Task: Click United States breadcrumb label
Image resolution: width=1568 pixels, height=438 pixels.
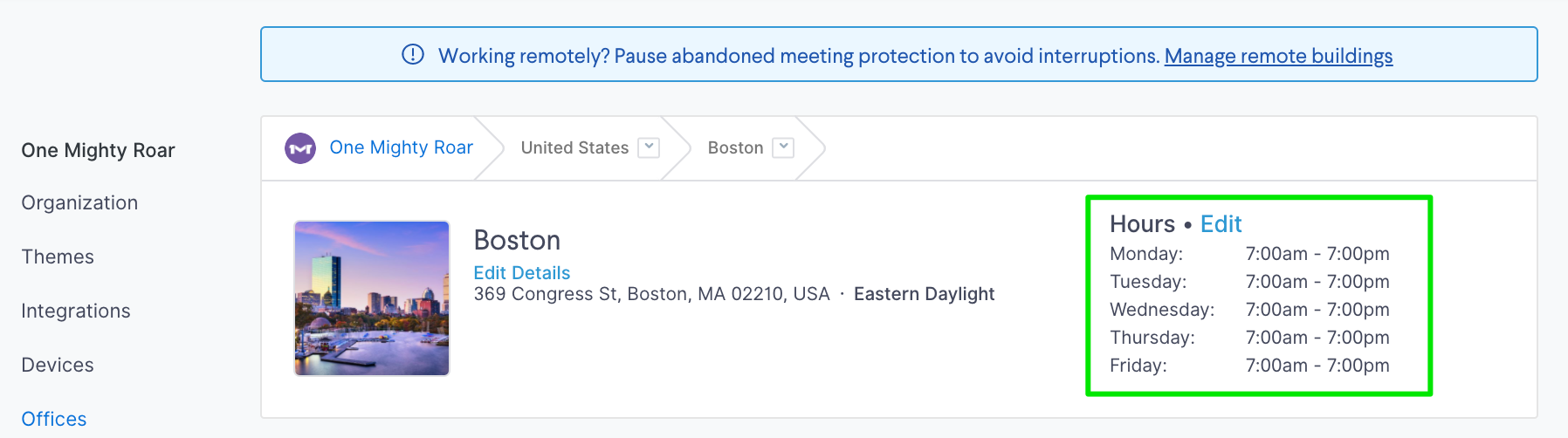Action: pyautogui.click(x=574, y=147)
